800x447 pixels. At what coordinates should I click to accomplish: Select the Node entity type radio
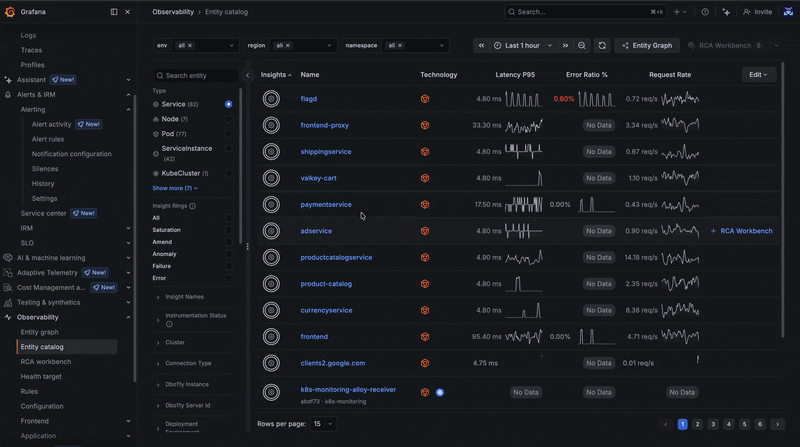pyautogui.click(x=229, y=119)
